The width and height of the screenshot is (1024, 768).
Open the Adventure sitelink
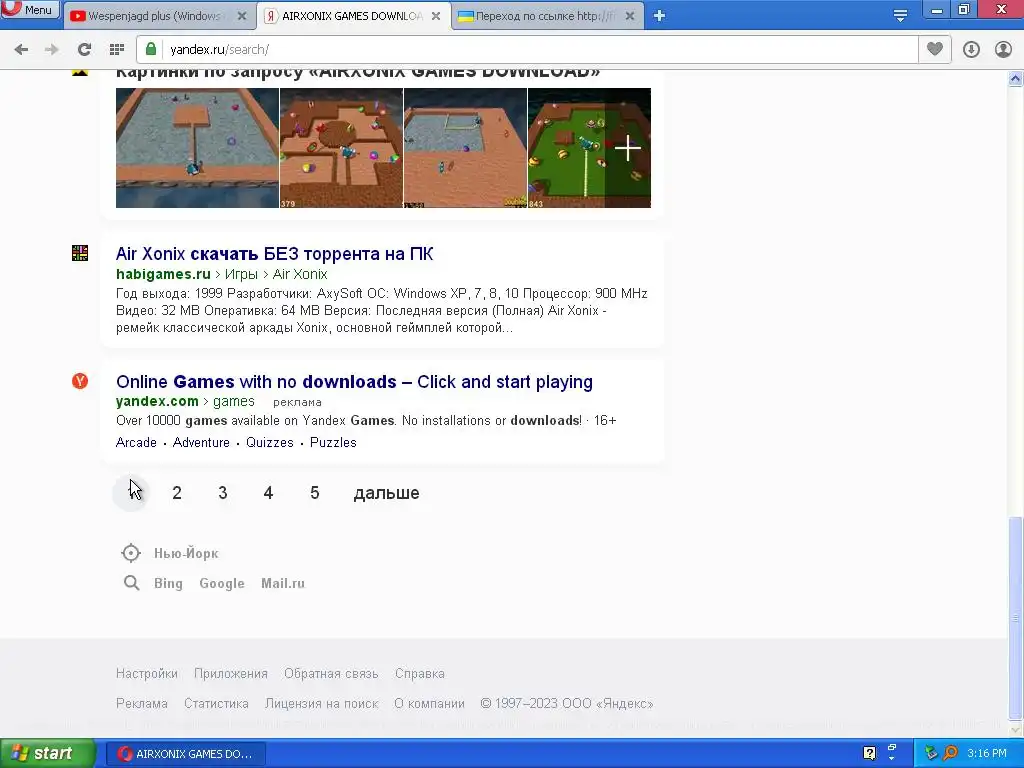click(201, 443)
